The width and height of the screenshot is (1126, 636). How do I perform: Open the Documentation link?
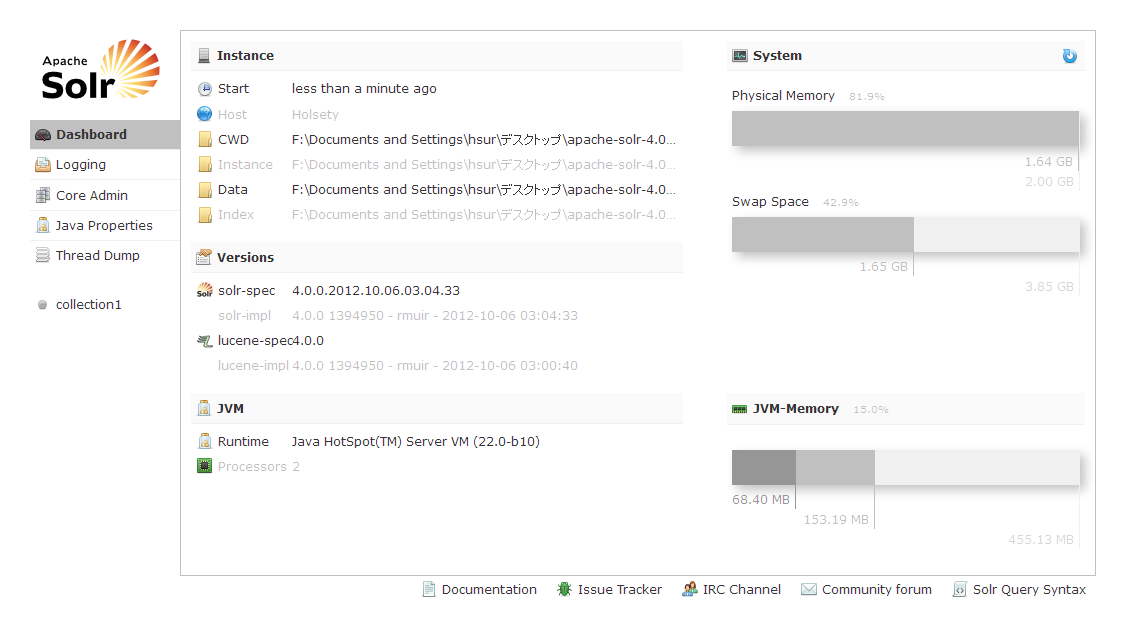click(489, 590)
